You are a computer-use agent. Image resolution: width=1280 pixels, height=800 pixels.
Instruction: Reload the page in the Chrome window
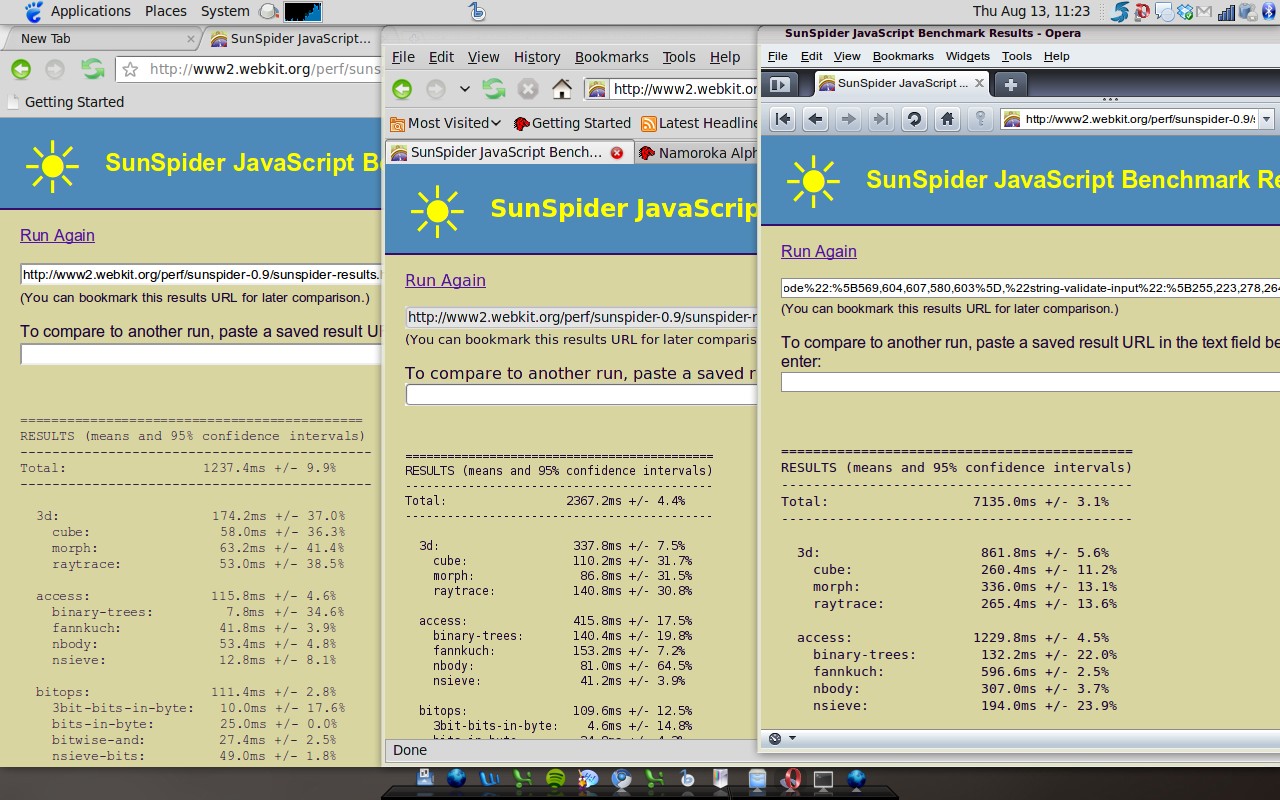coord(93,69)
